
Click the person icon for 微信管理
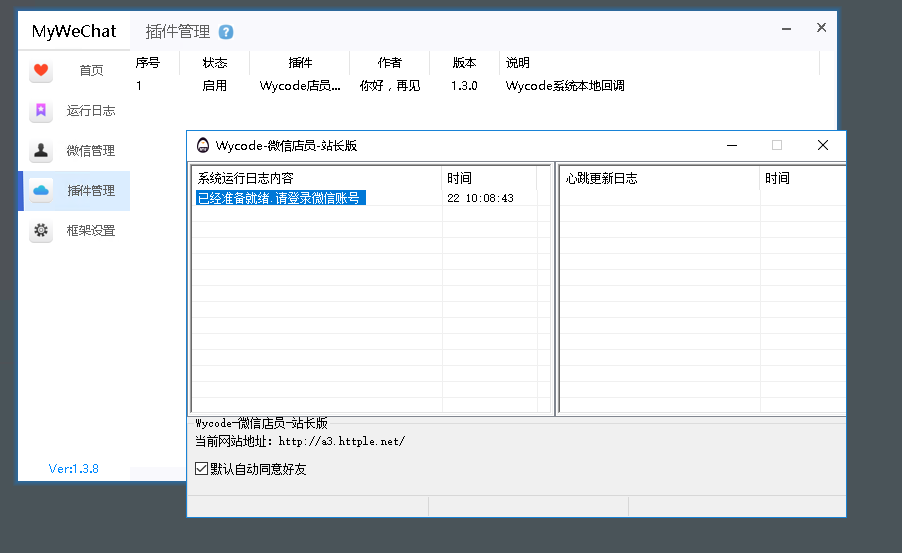coord(41,150)
